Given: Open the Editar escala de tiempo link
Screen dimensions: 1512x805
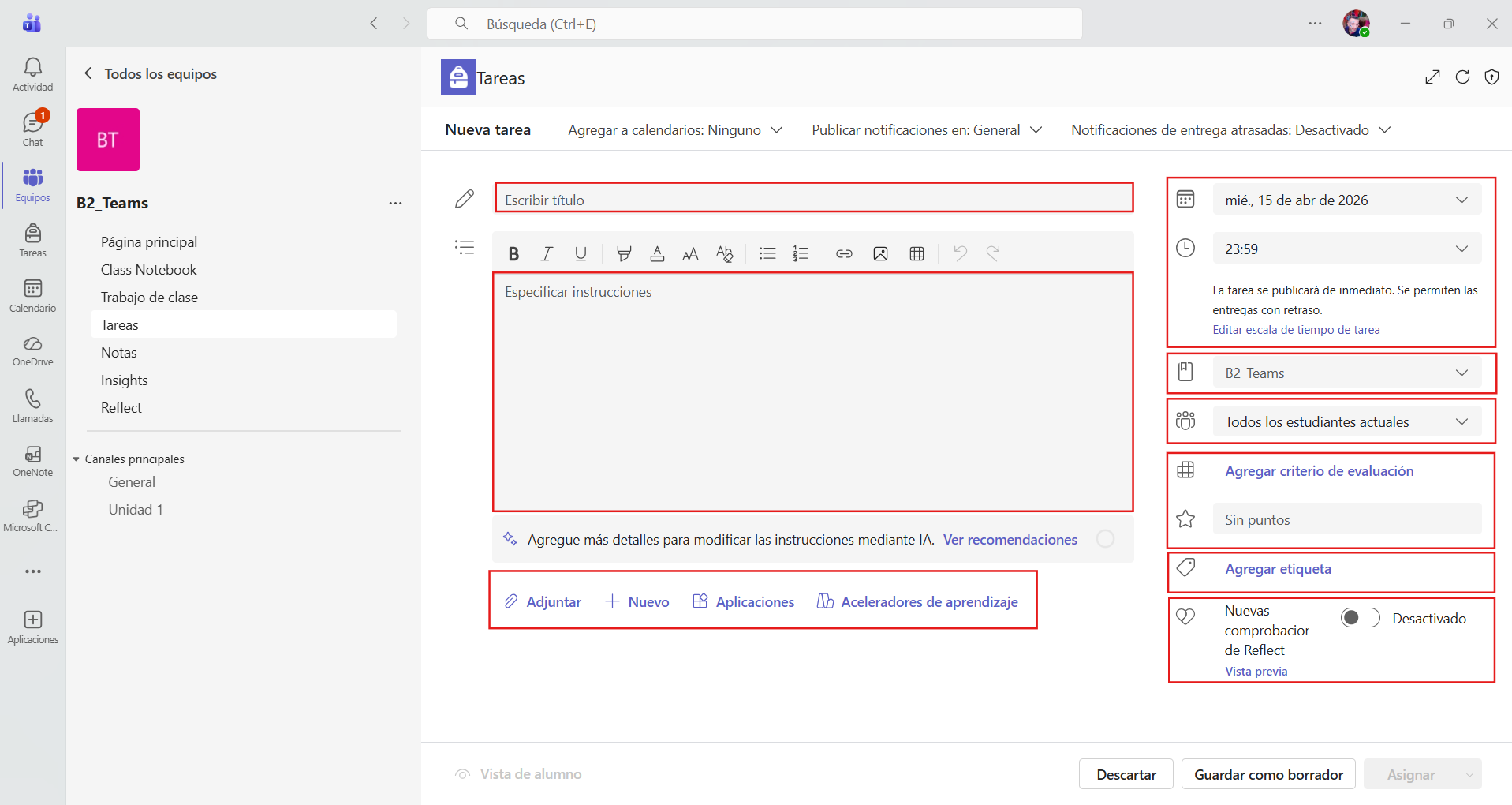Looking at the screenshot, I should pos(1296,330).
